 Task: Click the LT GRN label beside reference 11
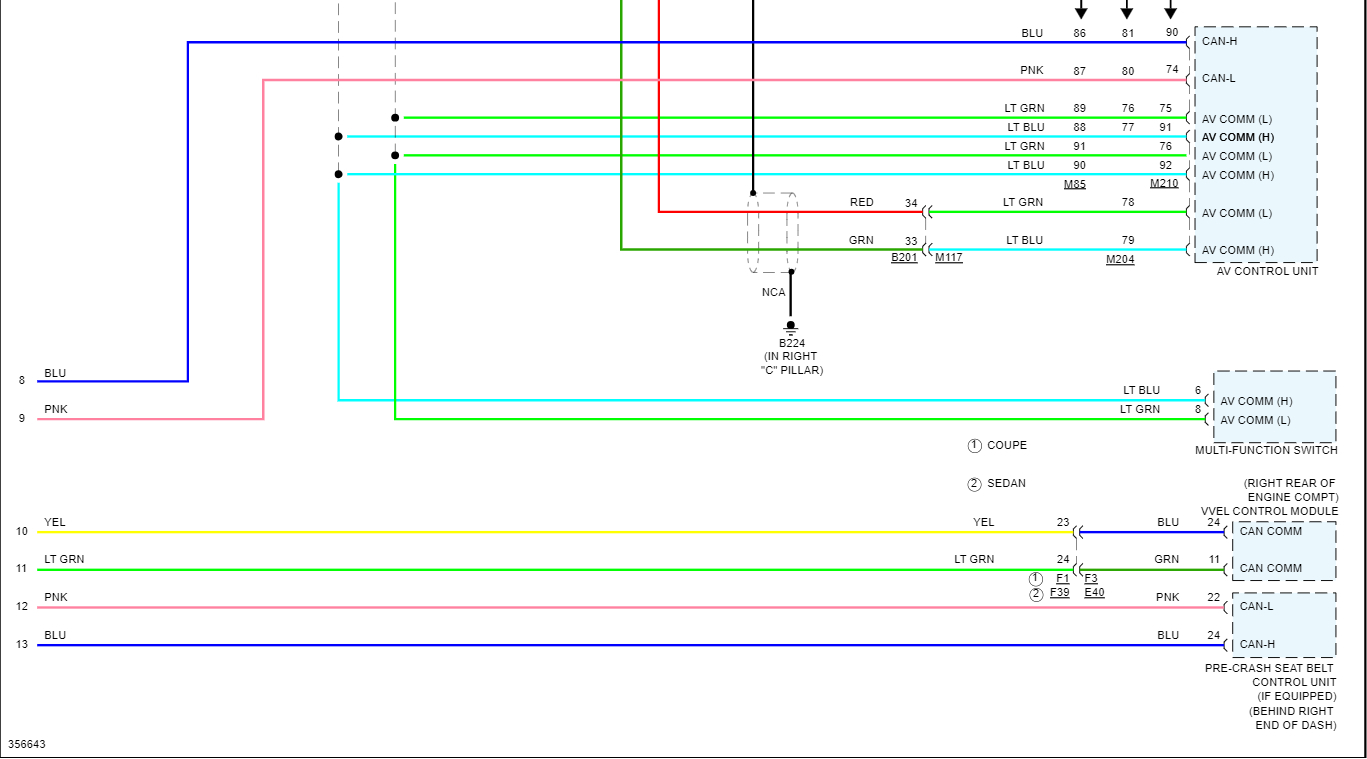coord(64,560)
